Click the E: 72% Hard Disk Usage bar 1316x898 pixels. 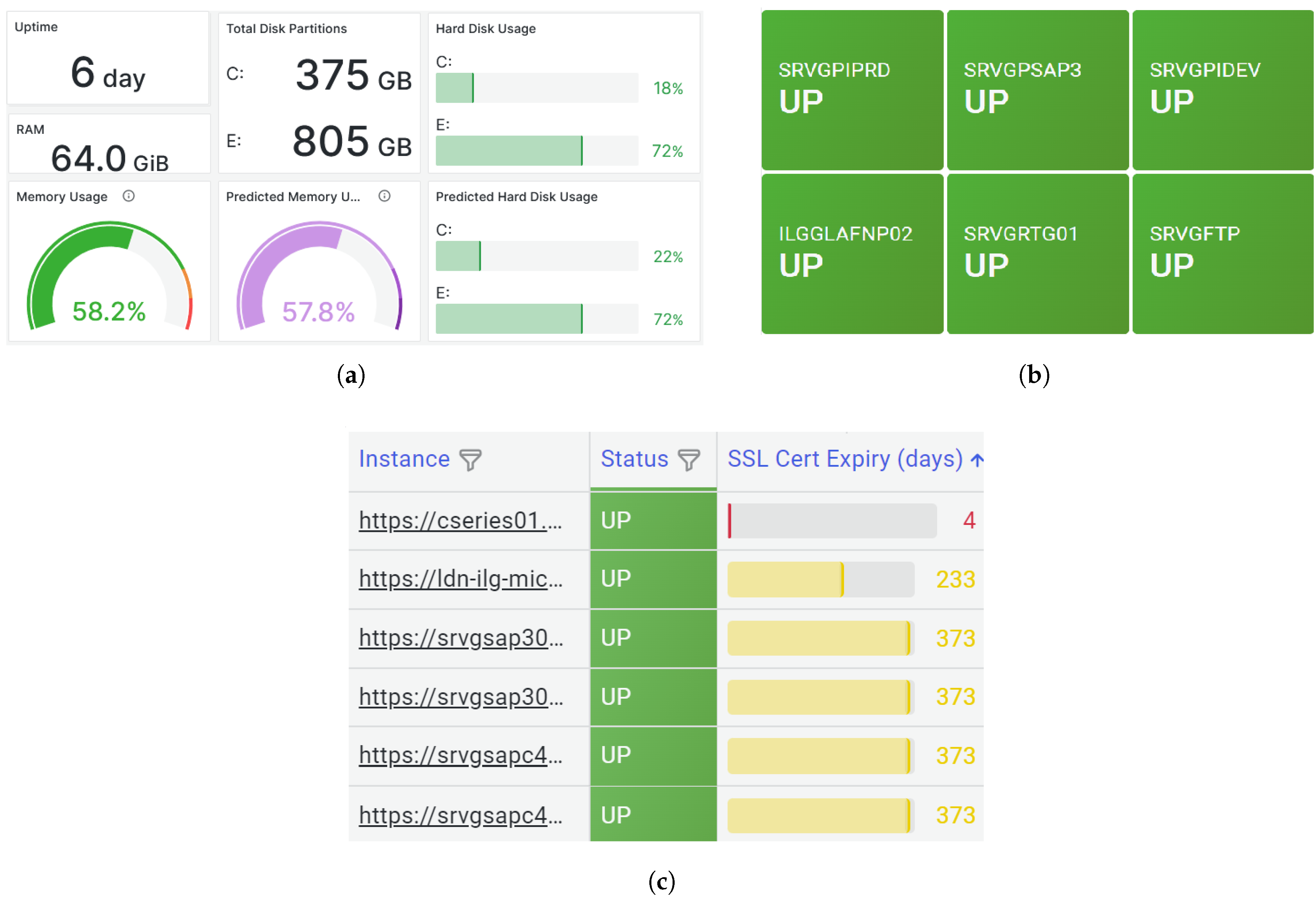(x=536, y=150)
